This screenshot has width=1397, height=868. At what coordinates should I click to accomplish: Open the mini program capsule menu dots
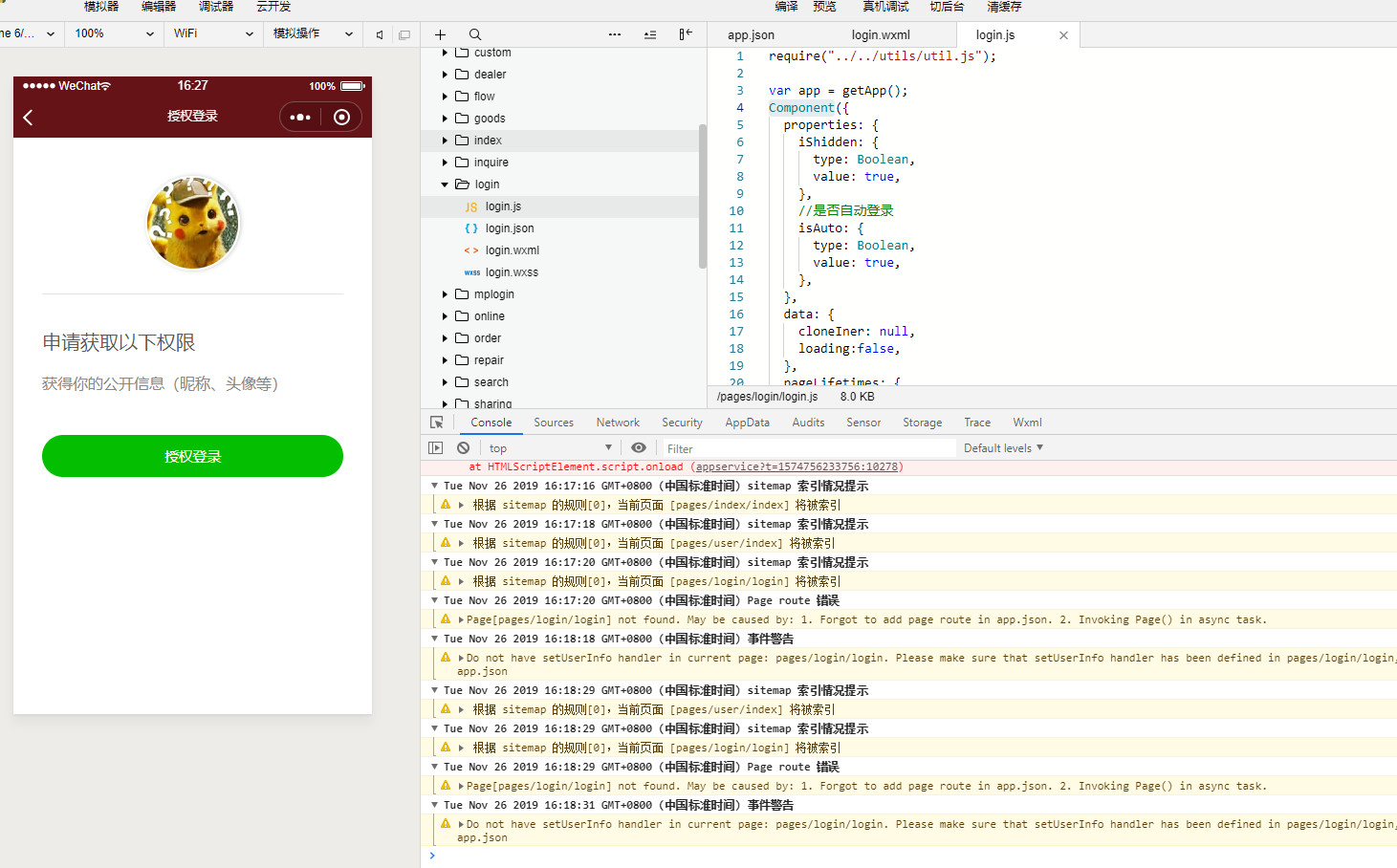tap(300, 118)
